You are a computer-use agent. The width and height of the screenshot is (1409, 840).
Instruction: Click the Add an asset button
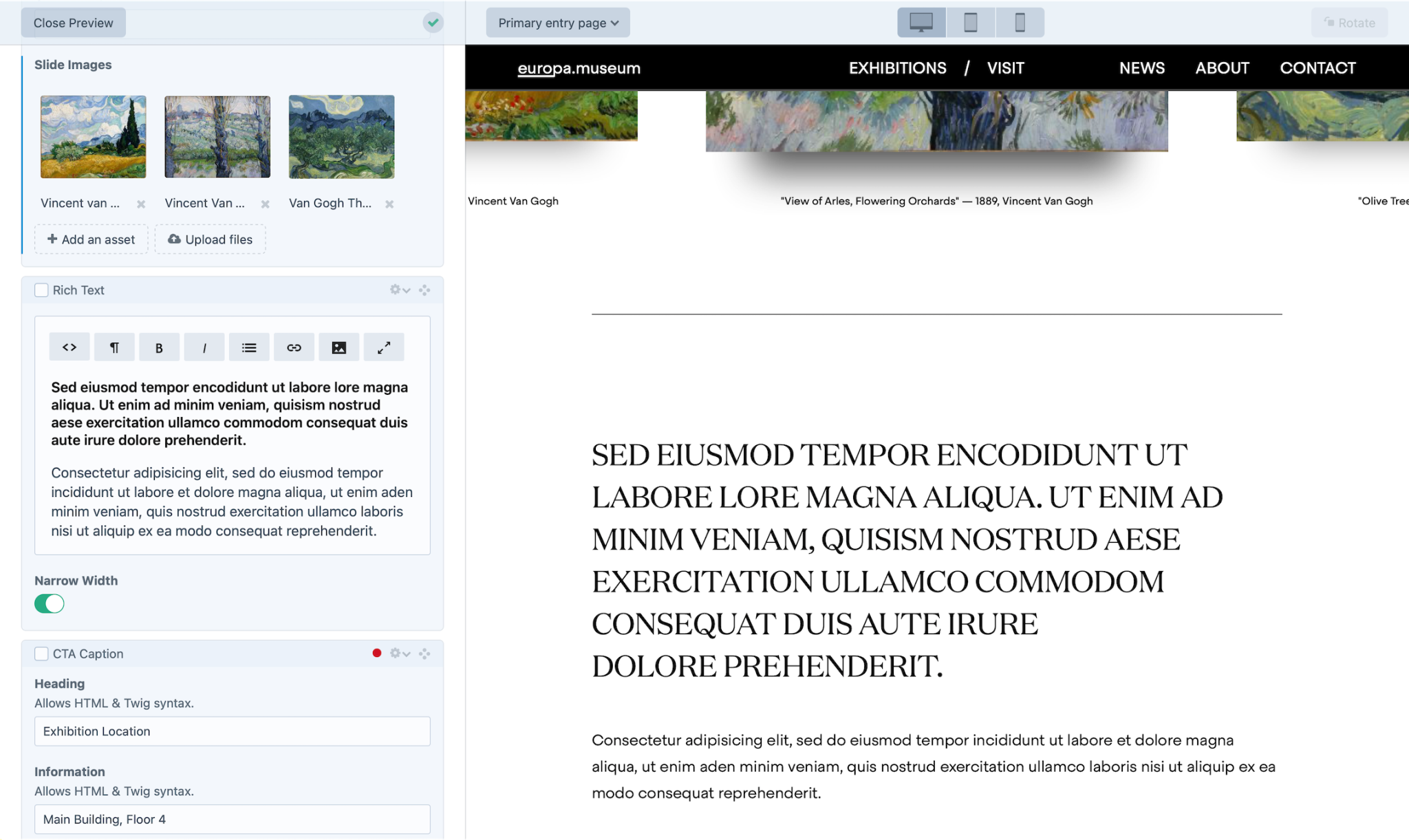90,239
